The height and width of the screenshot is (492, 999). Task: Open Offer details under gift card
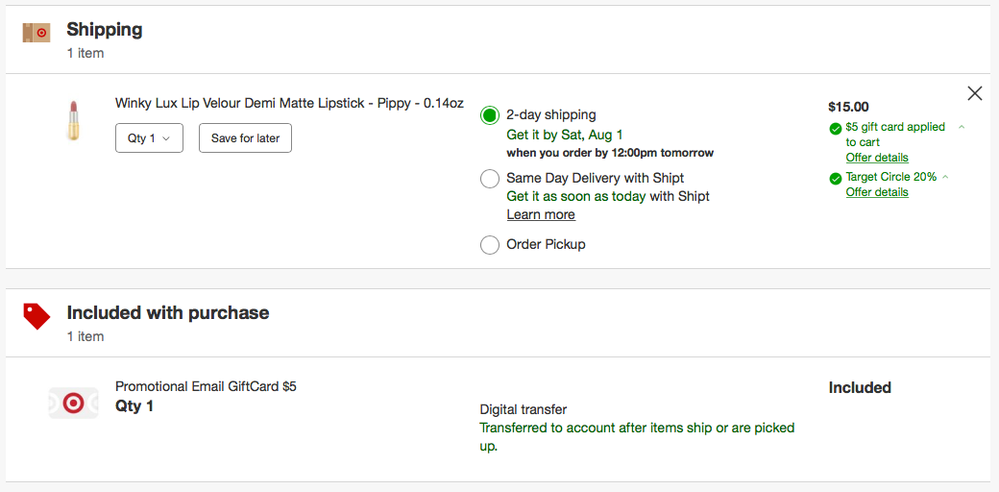click(877, 157)
